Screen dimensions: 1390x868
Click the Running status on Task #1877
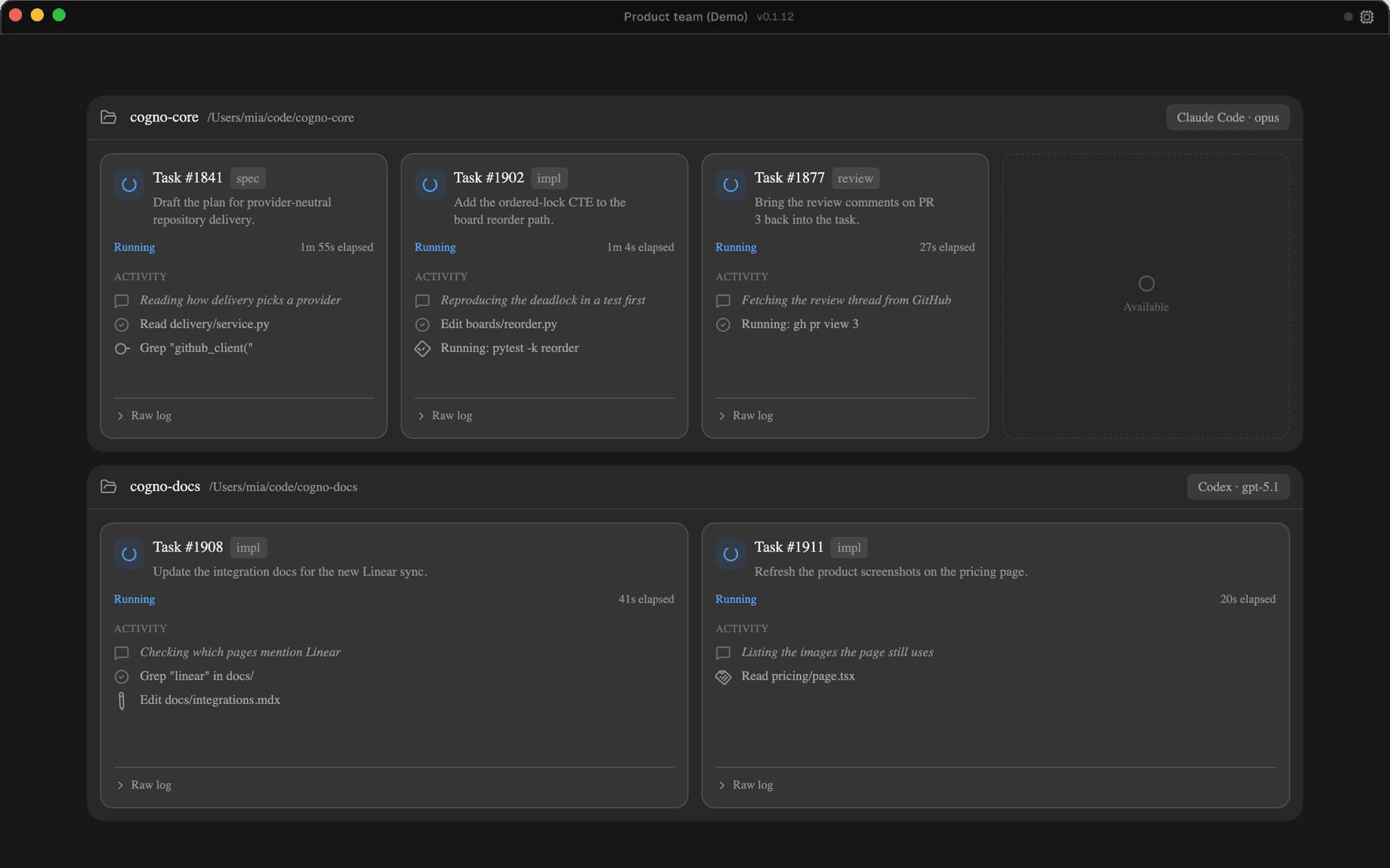coord(736,247)
